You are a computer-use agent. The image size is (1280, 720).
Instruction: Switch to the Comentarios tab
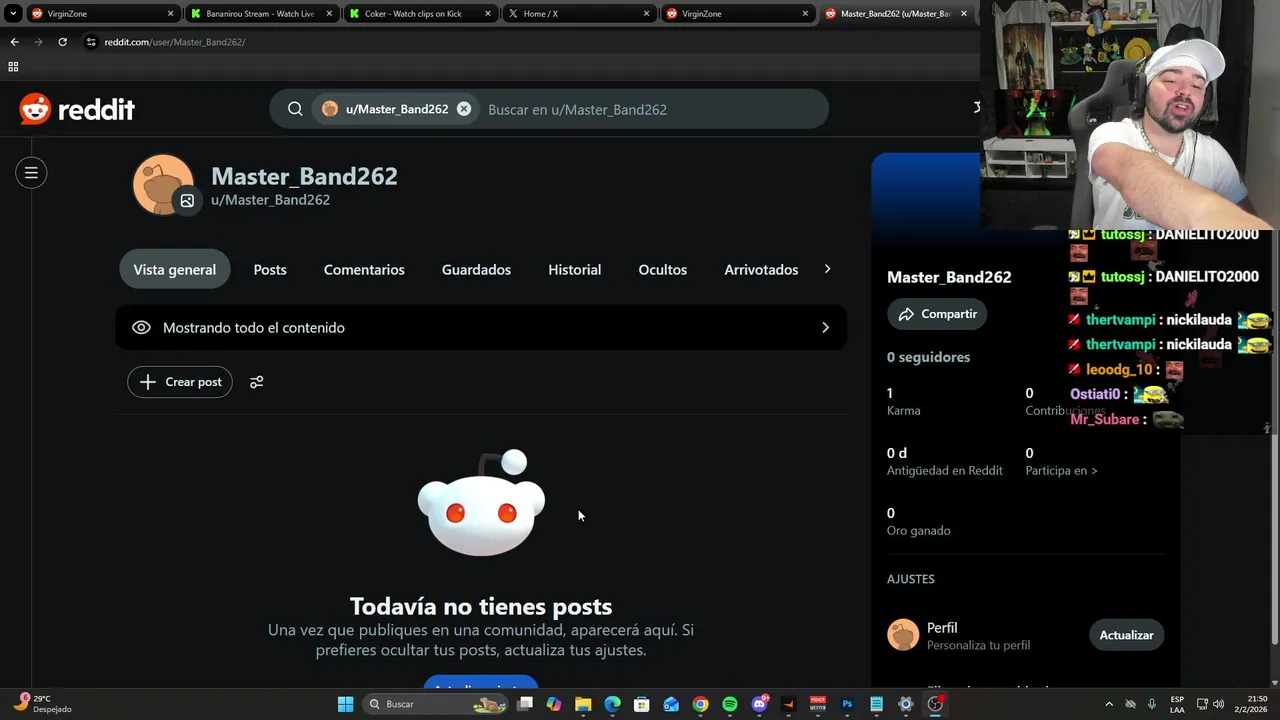click(364, 270)
